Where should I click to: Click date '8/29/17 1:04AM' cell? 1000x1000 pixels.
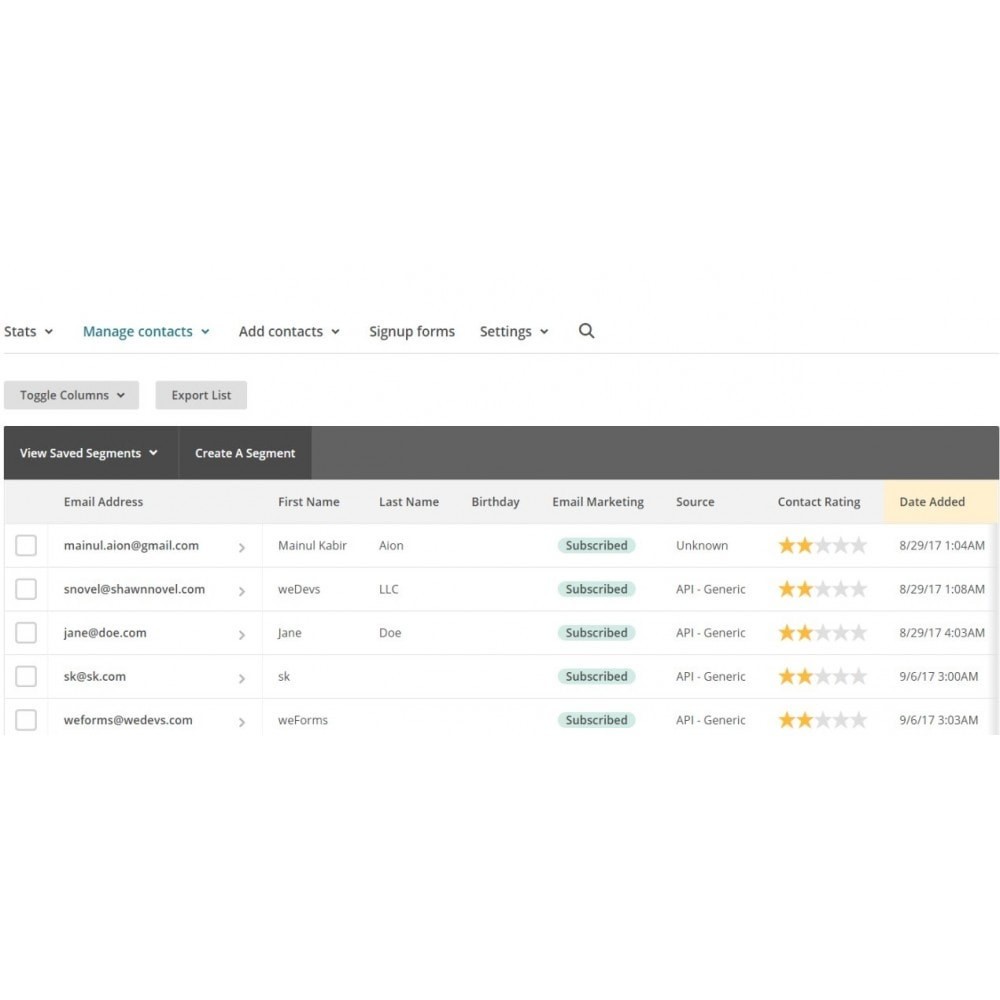(x=942, y=545)
